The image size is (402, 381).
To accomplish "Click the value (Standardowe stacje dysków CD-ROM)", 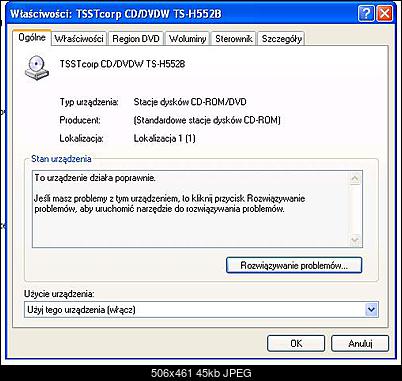I will pyautogui.click(x=207, y=120).
